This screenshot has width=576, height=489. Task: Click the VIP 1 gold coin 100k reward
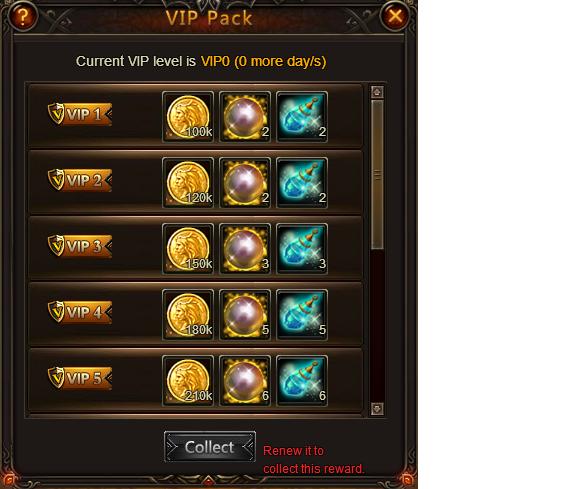(188, 117)
